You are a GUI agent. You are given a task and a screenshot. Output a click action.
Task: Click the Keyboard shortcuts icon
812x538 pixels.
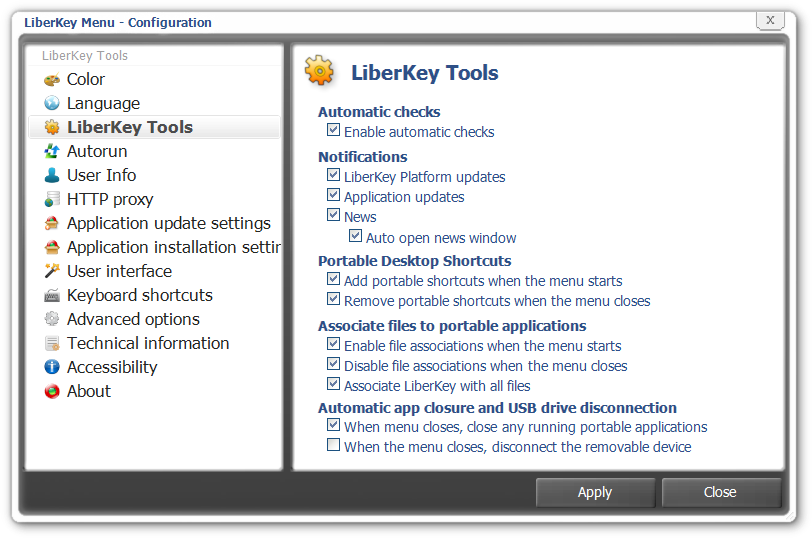click(x=52, y=296)
